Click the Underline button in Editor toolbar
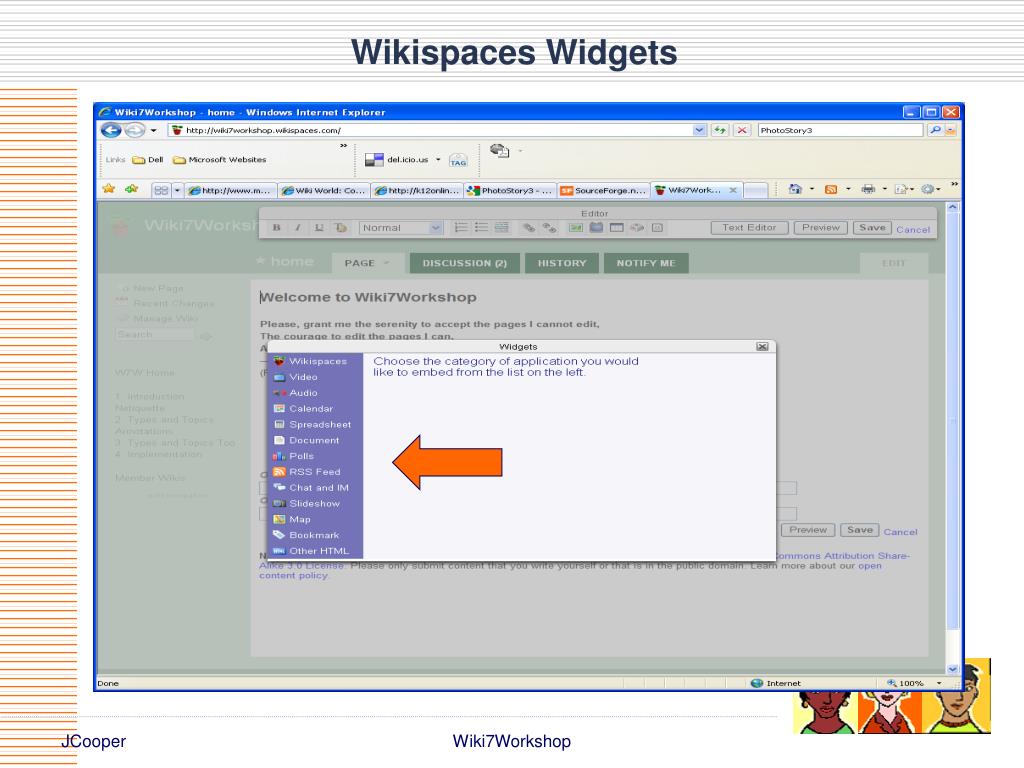Screen dimensions: 1024x768 pos(319,227)
